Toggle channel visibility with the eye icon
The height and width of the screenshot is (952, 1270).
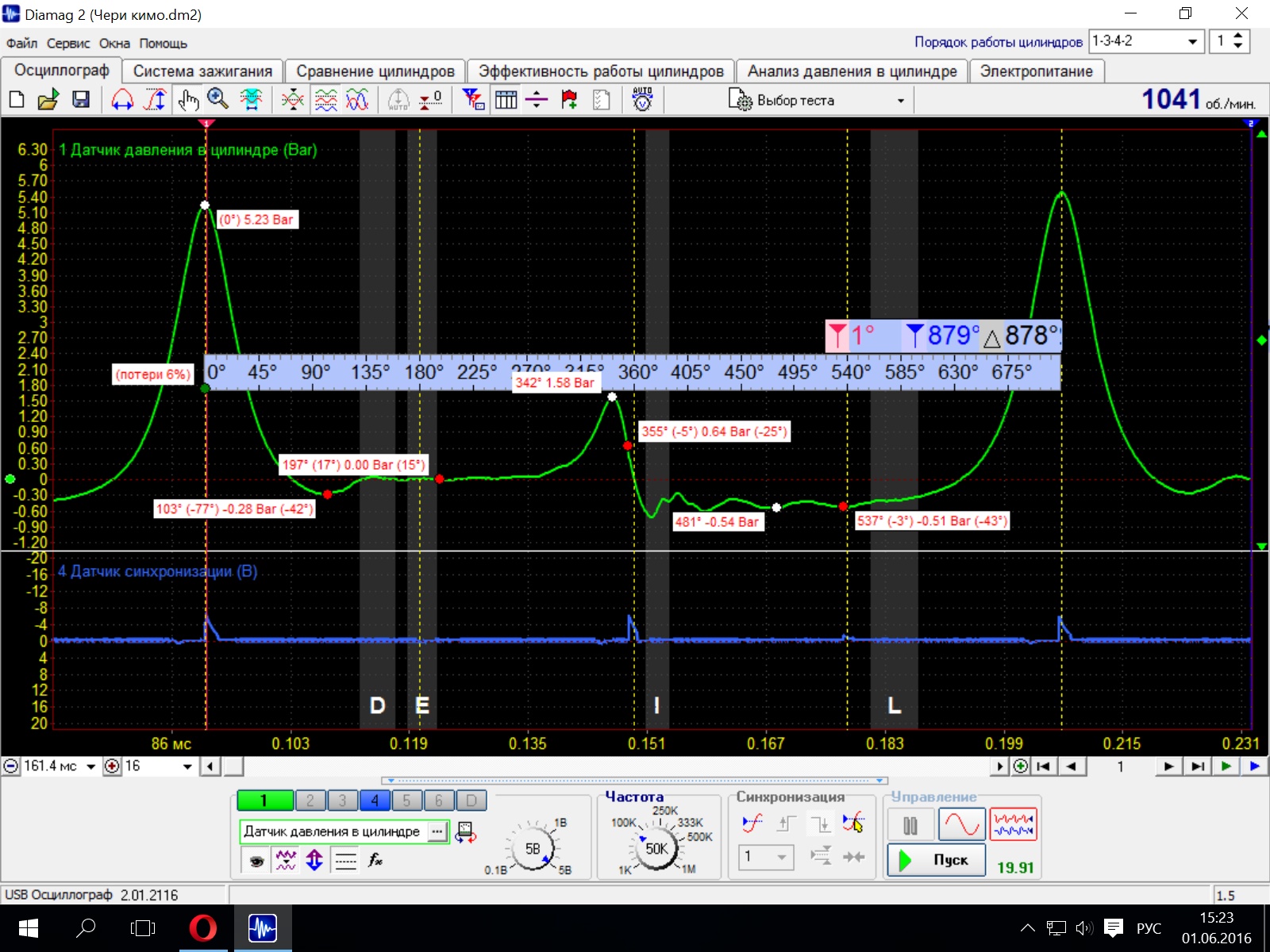(256, 860)
